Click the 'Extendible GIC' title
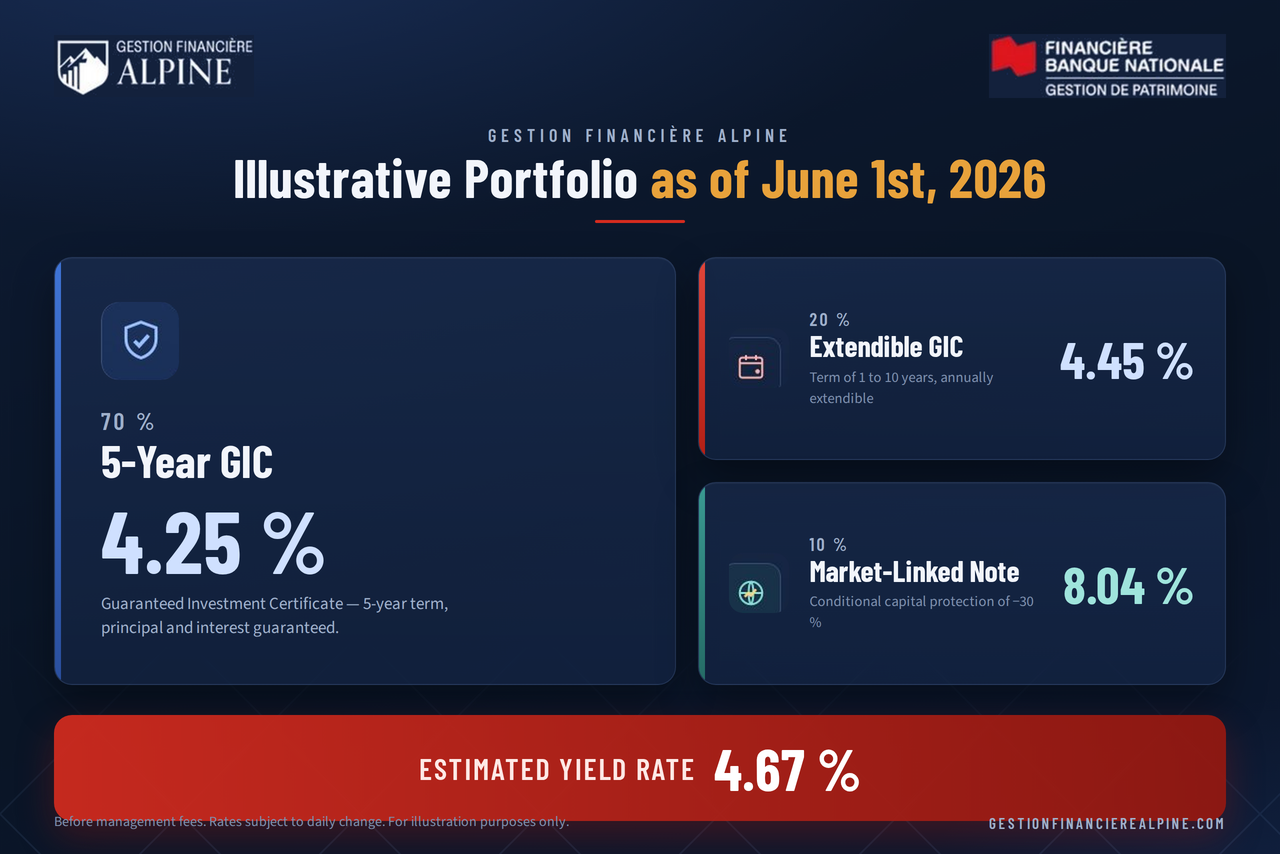Screen dimensions: 1280x854 pyautogui.click(x=886, y=347)
